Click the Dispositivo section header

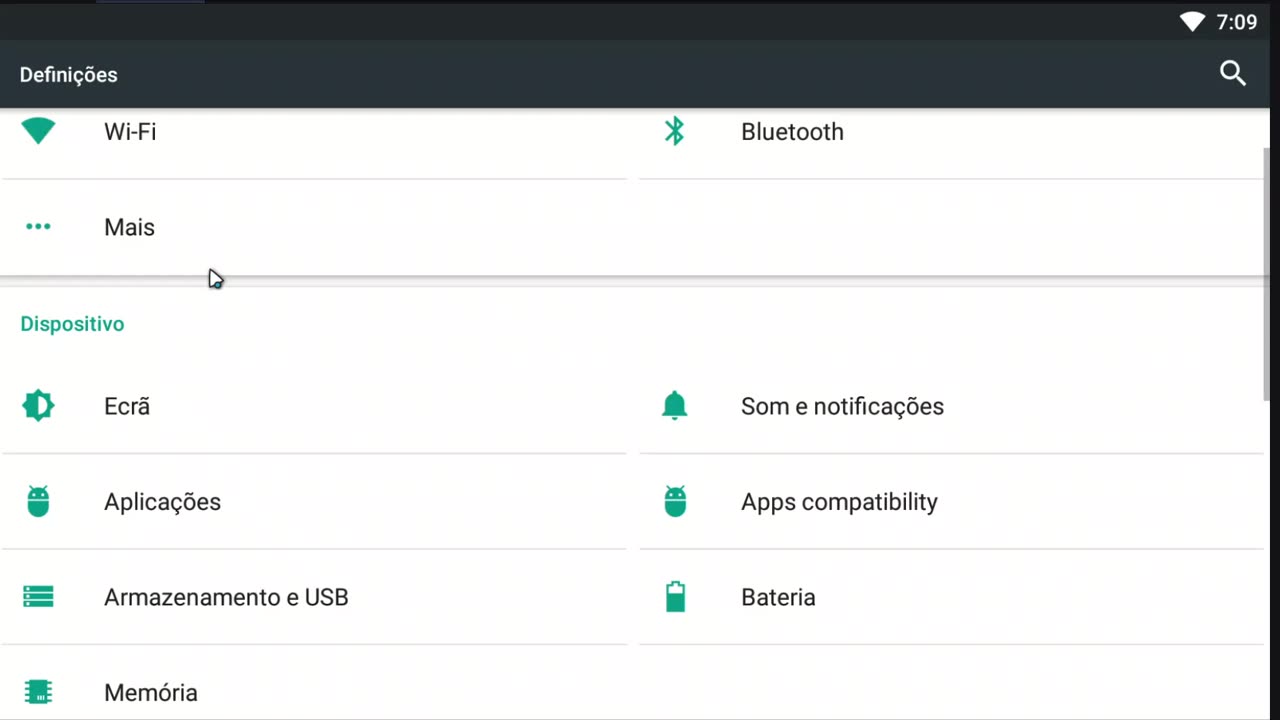[72, 324]
